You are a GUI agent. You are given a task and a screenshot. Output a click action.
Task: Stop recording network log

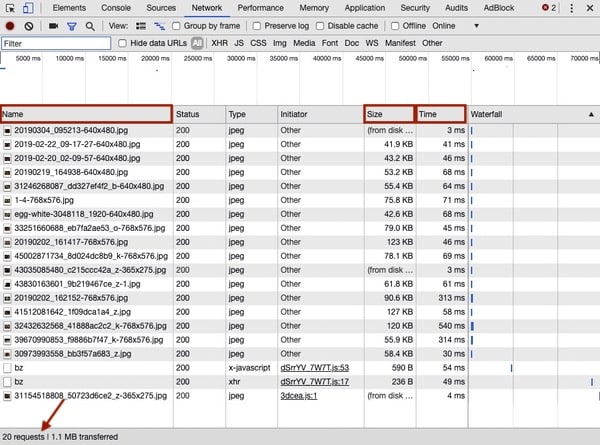9,26
